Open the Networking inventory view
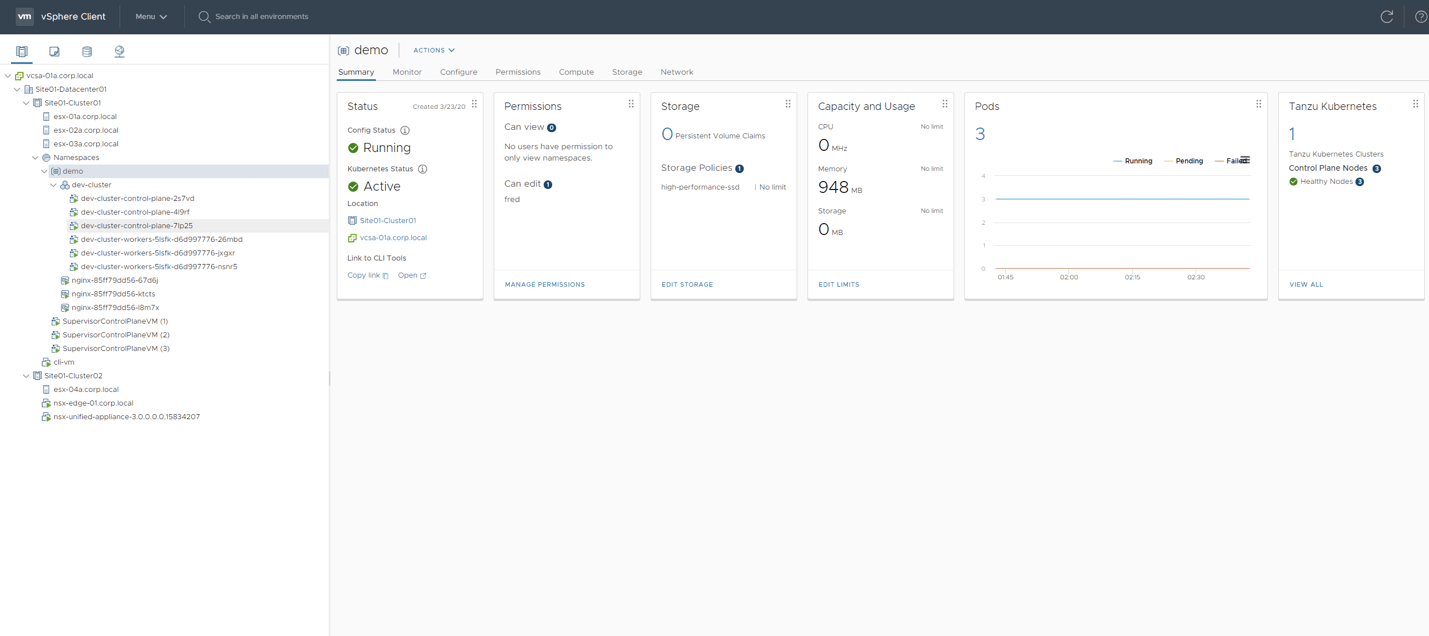 119,50
